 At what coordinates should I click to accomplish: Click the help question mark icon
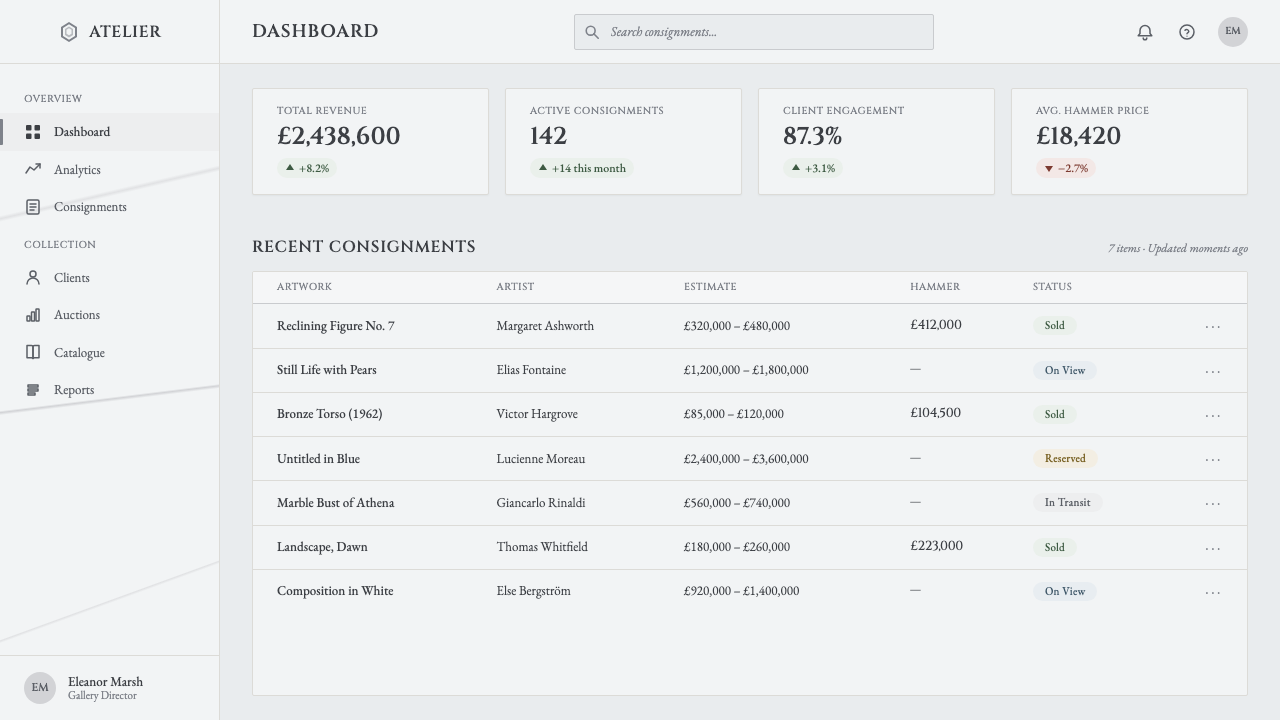[1187, 32]
